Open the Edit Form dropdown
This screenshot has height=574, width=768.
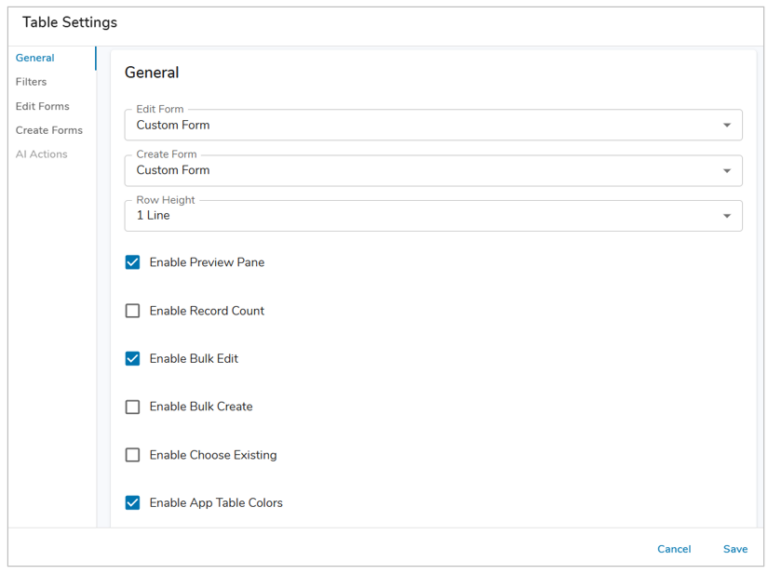[x=433, y=125]
